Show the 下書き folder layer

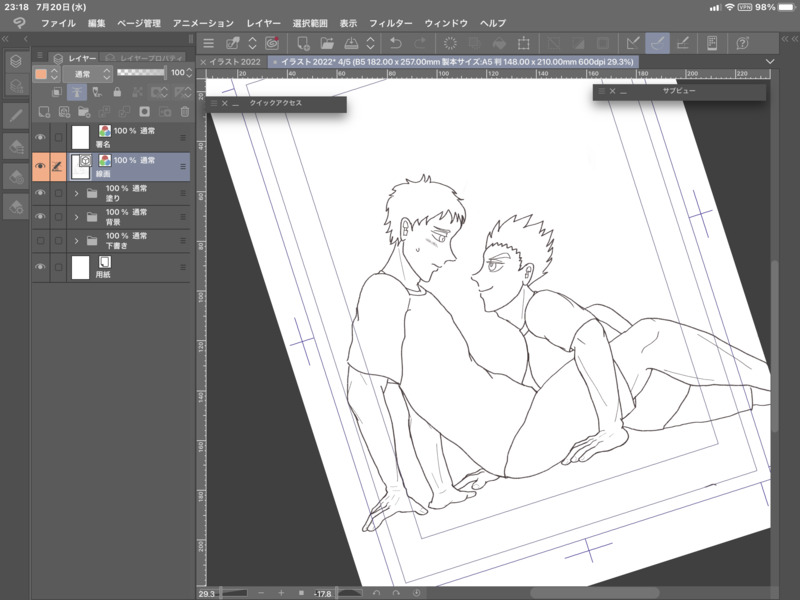[x=40, y=241]
